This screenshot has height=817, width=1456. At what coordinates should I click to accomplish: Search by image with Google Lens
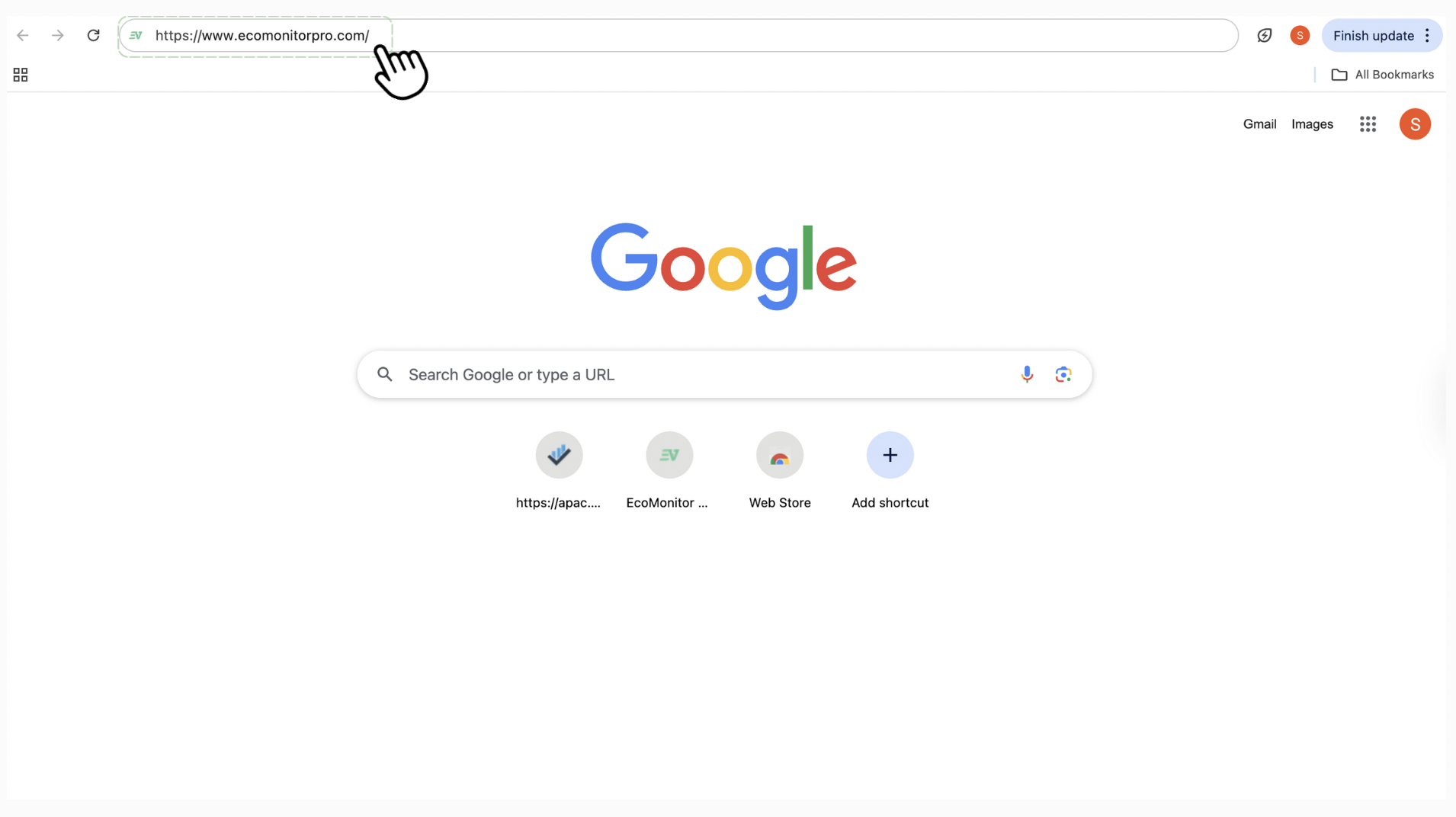tap(1063, 374)
